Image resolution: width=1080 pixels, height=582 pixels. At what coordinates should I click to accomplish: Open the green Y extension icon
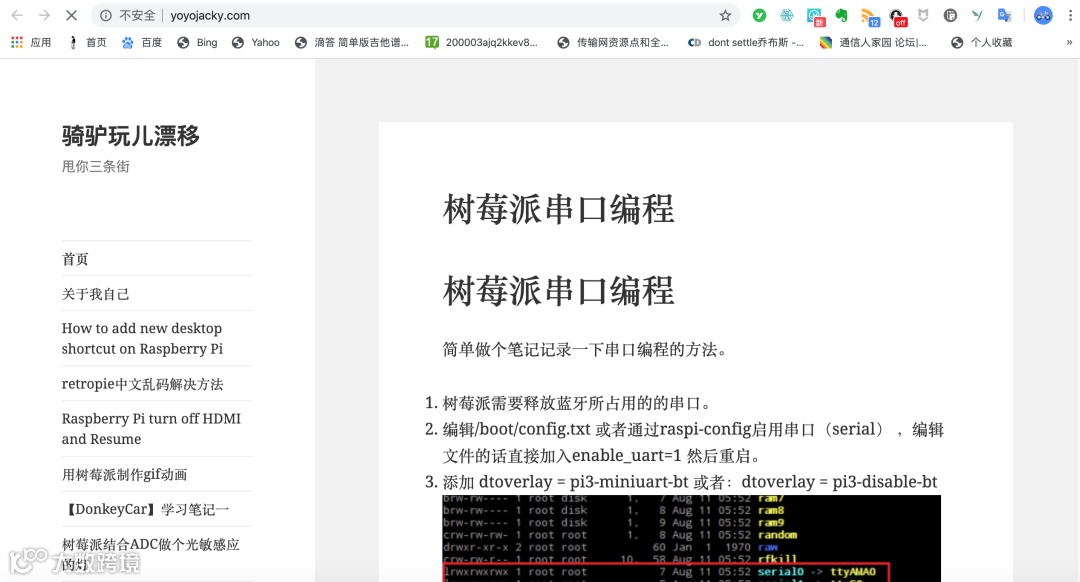(x=759, y=15)
